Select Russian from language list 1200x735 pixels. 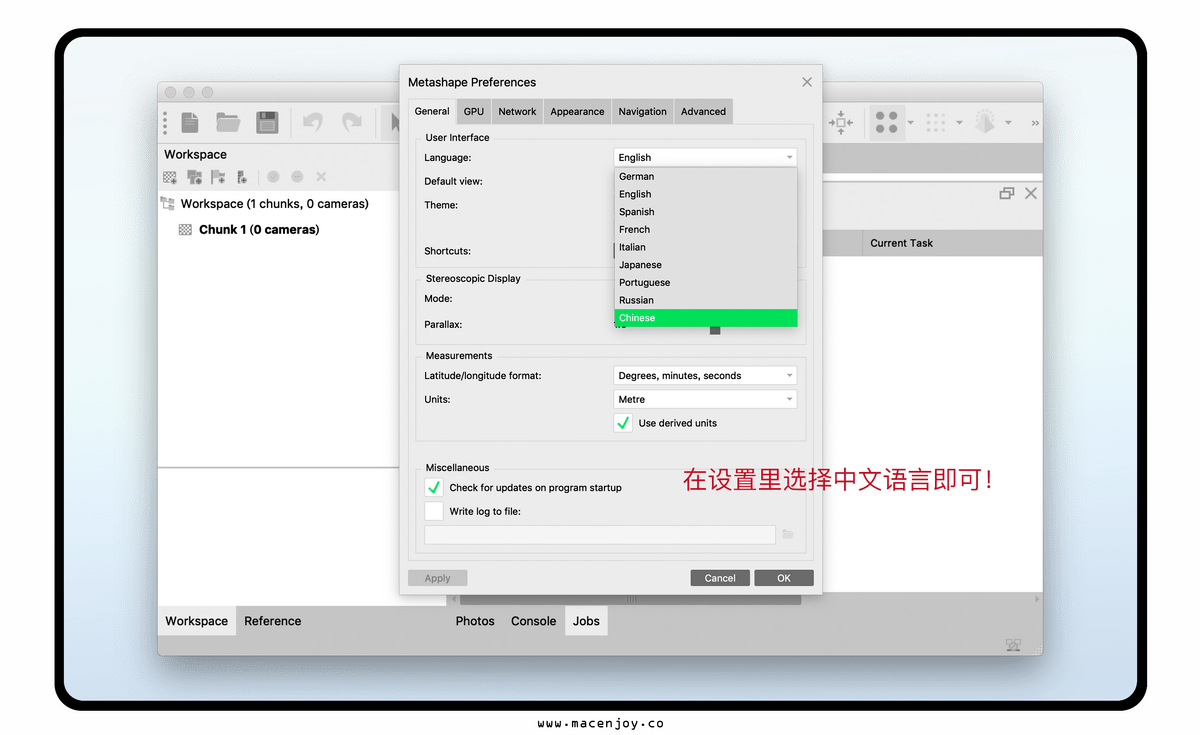(x=705, y=300)
